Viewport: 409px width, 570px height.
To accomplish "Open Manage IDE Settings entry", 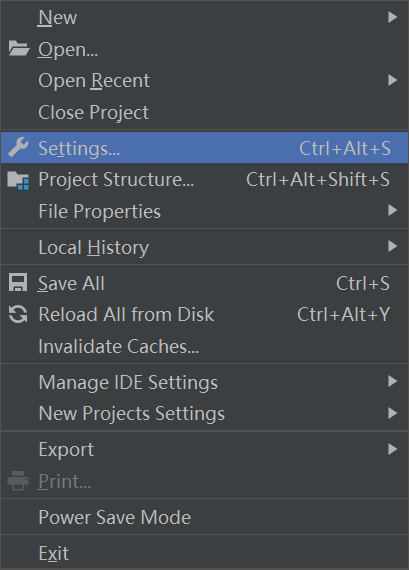I will pos(204,382).
